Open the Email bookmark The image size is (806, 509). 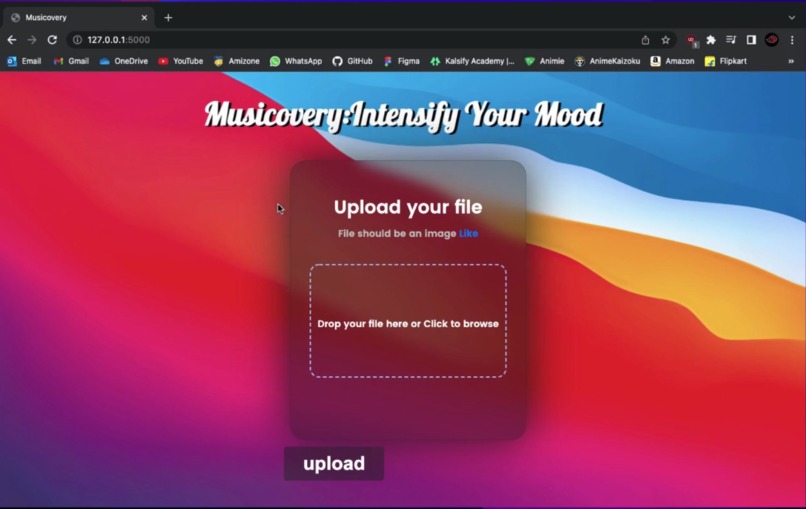(x=24, y=61)
